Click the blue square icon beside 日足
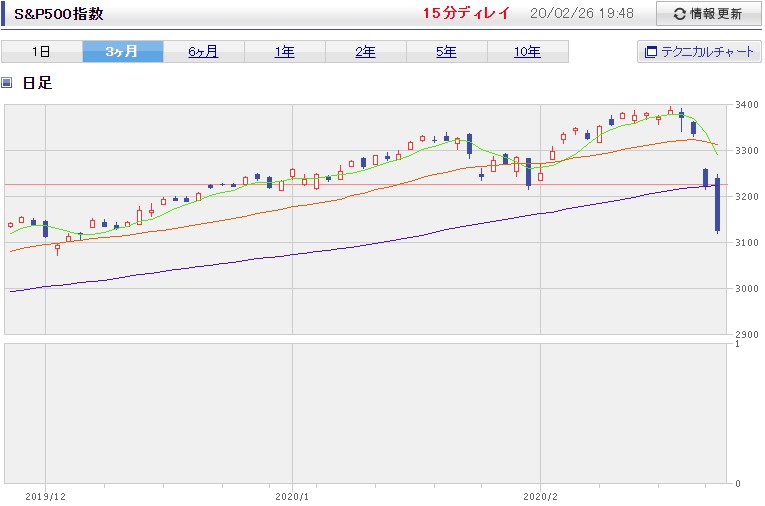The image size is (765, 506). [x=6, y=82]
